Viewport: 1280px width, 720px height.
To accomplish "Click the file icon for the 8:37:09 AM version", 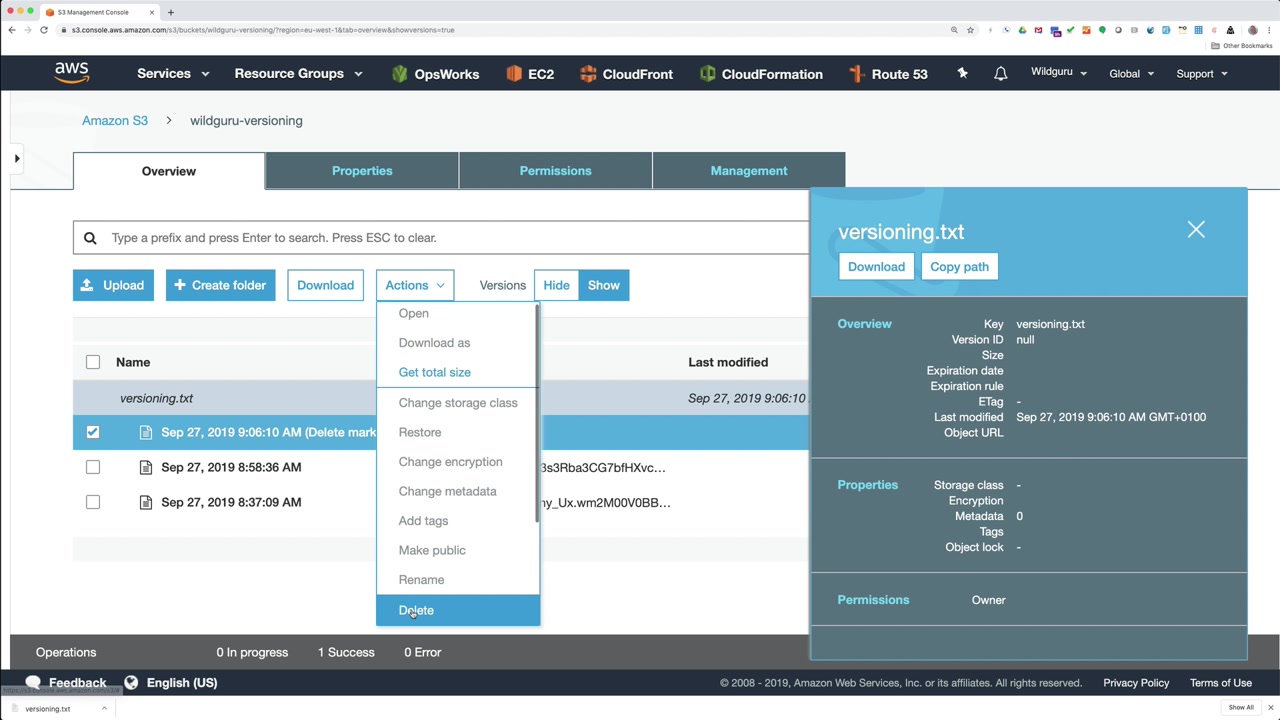I will point(146,502).
